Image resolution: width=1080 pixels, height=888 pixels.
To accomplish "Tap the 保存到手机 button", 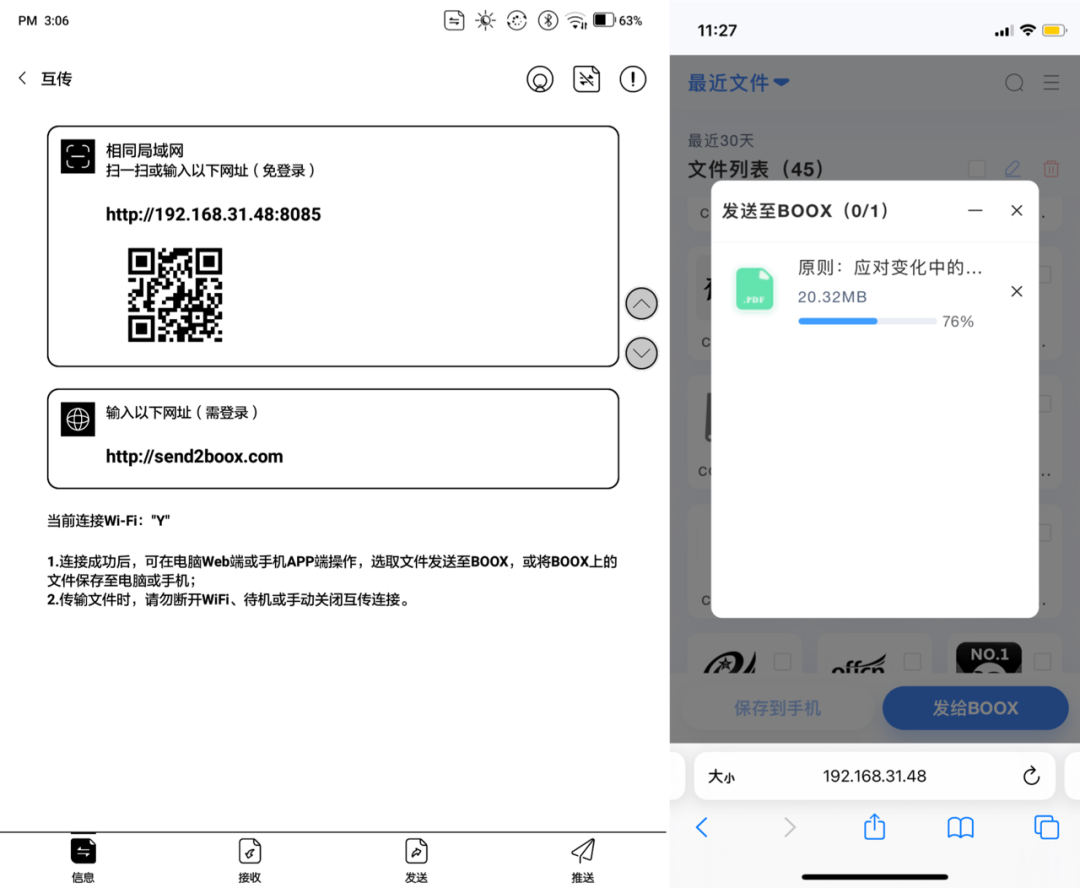I will (x=777, y=708).
